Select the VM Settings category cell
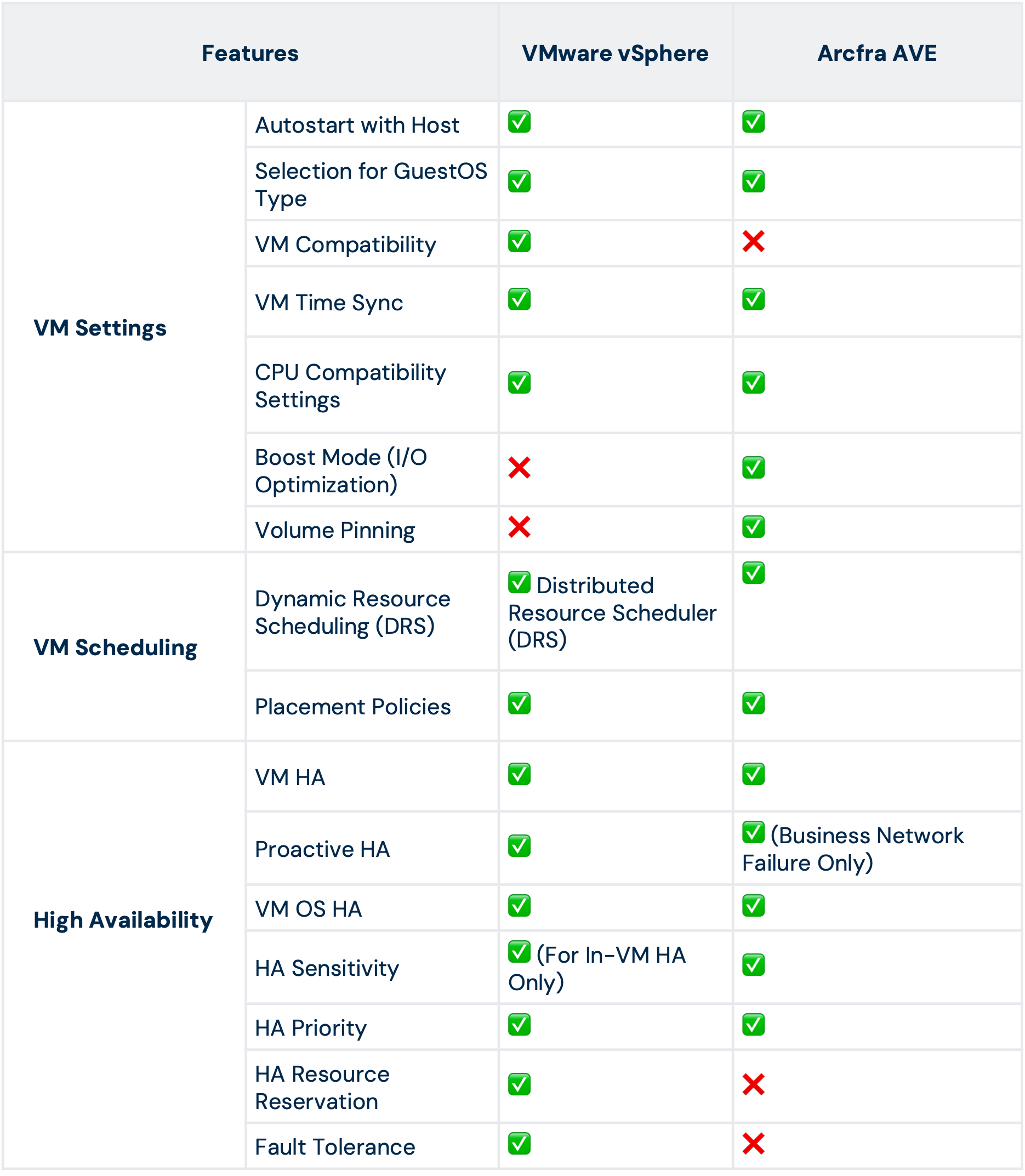 click(x=124, y=327)
